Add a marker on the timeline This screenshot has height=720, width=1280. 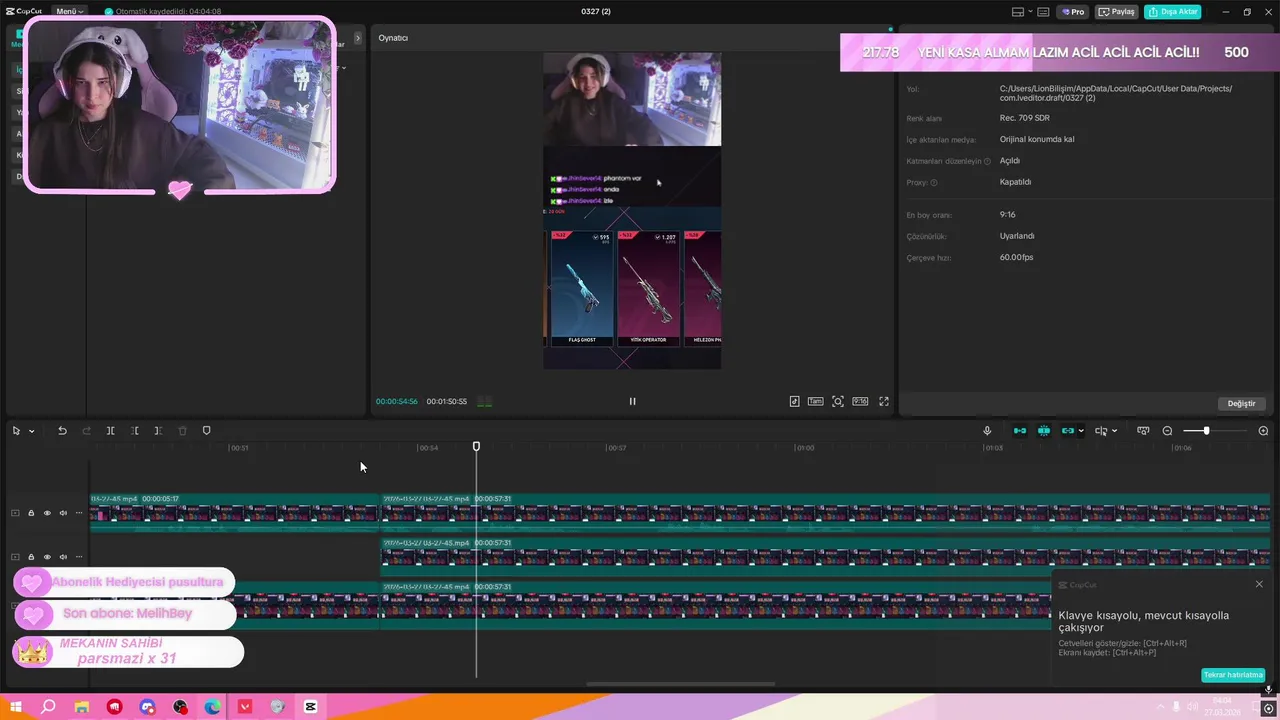point(207,431)
